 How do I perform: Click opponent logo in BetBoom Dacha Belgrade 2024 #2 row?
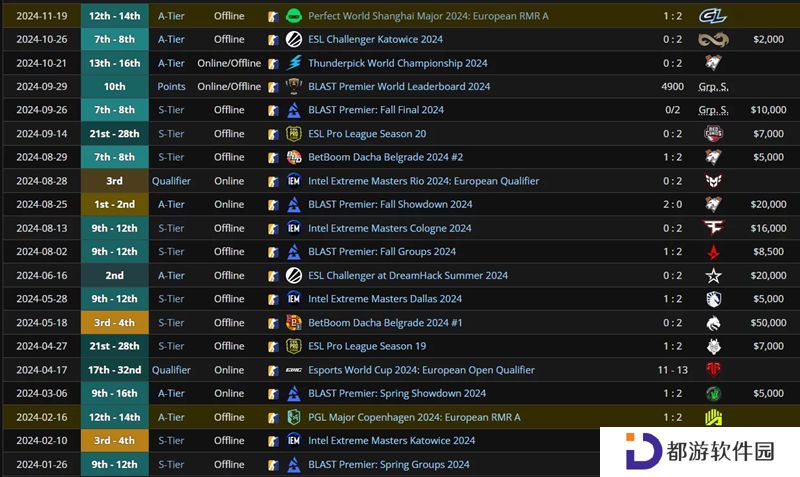click(x=713, y=157)
